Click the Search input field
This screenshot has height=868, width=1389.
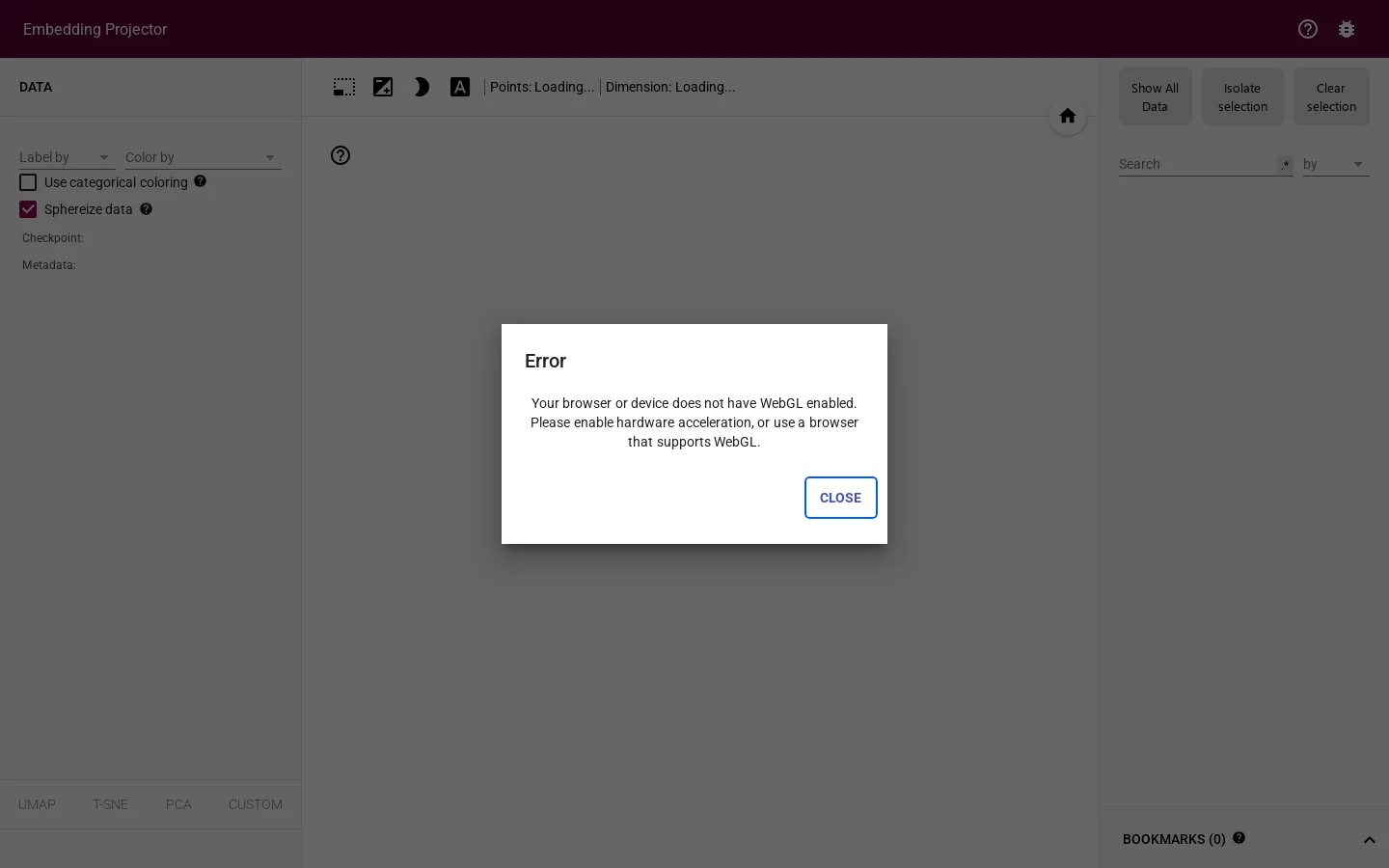(x=1197, y=164)
